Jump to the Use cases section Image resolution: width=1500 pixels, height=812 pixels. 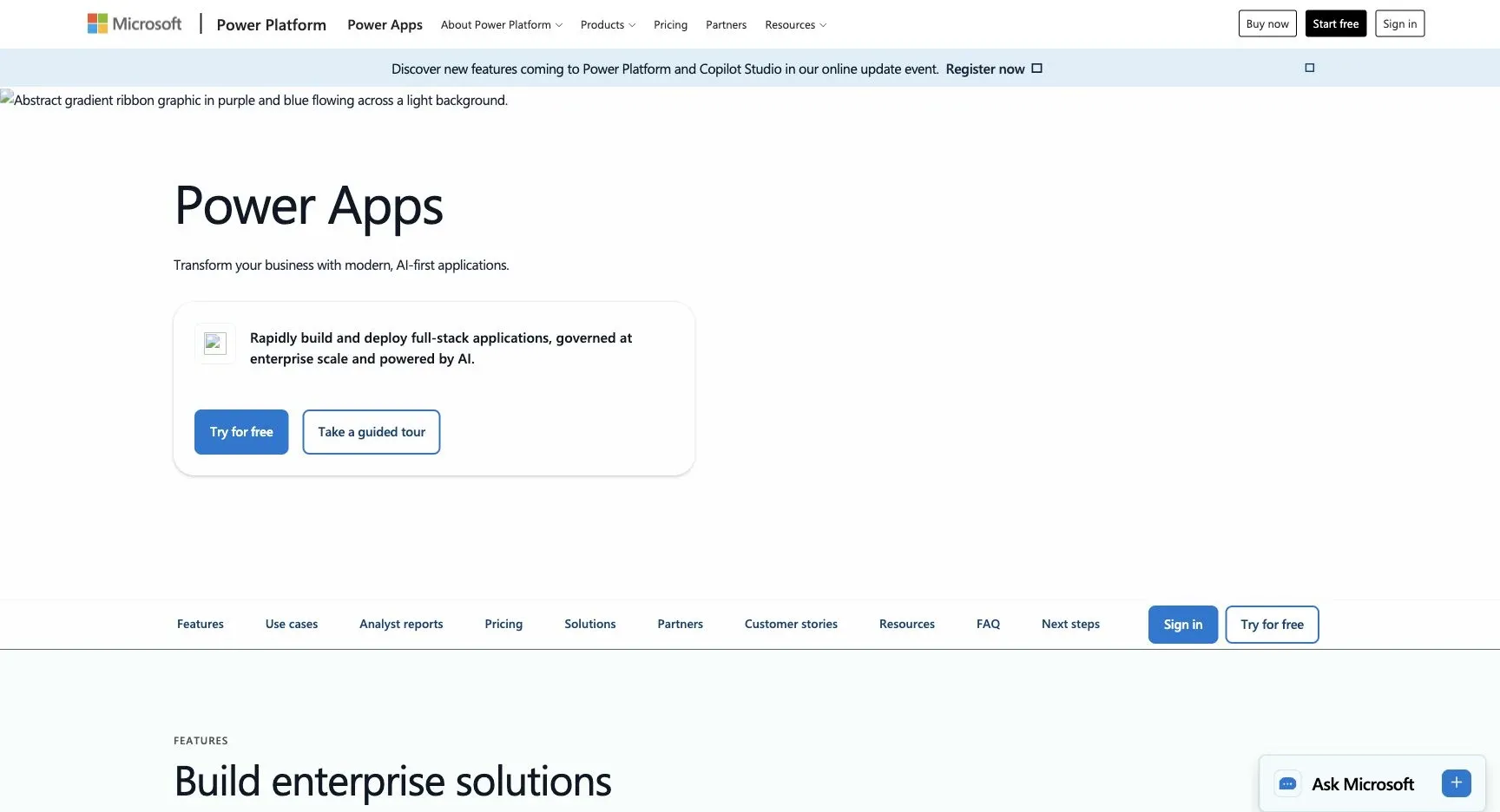tap(292, 624)
